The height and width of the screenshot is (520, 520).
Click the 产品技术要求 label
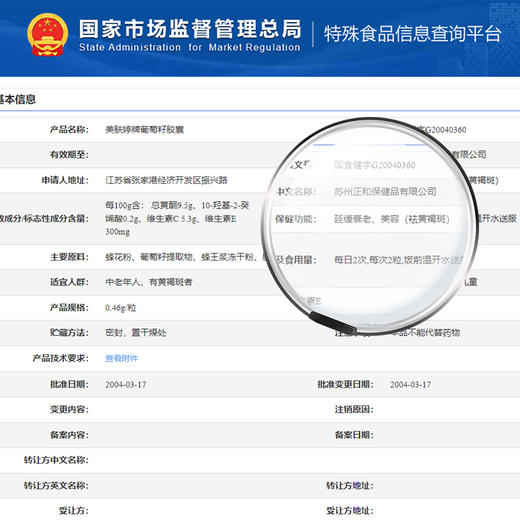[61, 358]
